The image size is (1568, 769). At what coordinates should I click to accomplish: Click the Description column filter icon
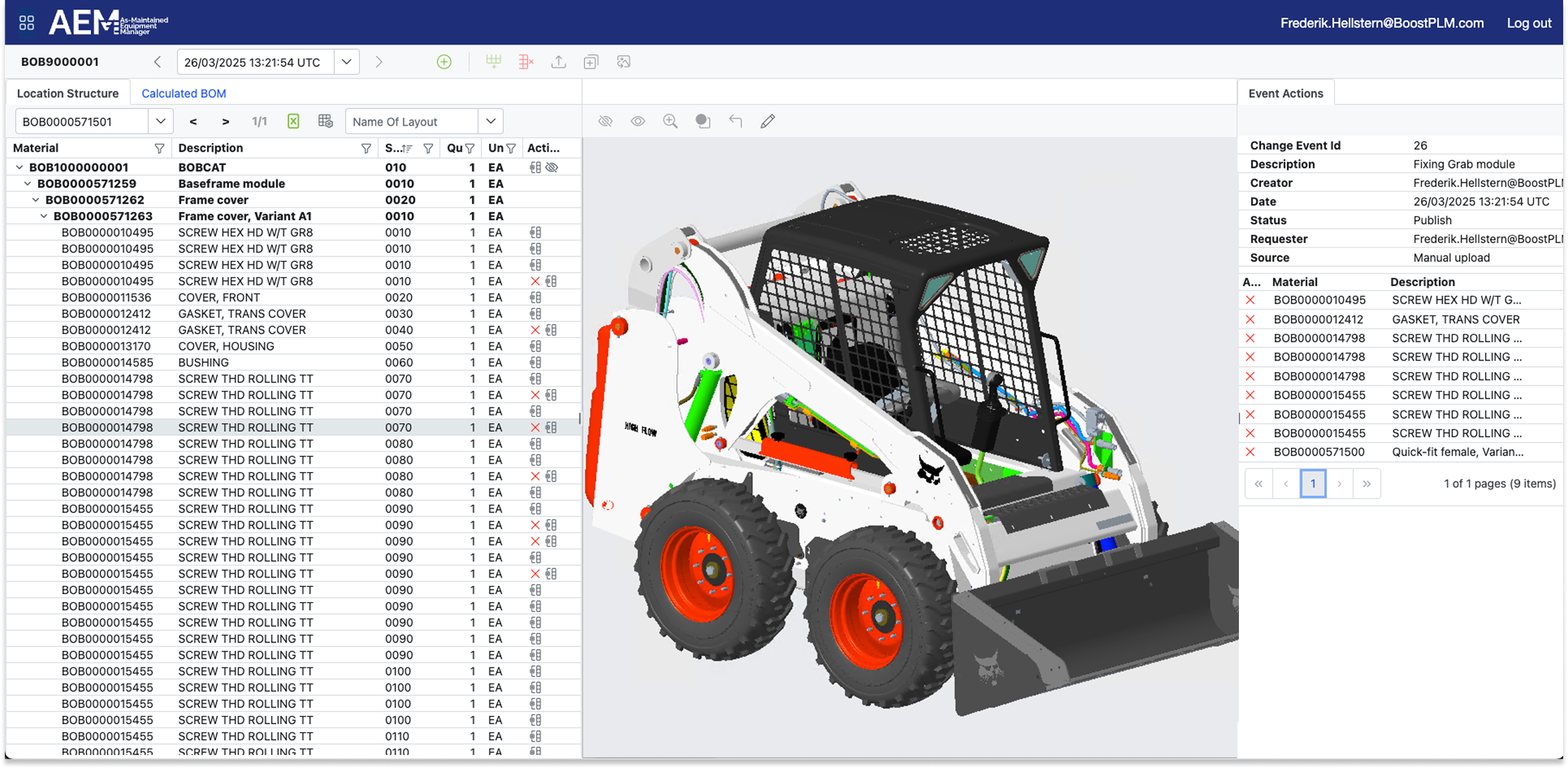tap(366, 149)
